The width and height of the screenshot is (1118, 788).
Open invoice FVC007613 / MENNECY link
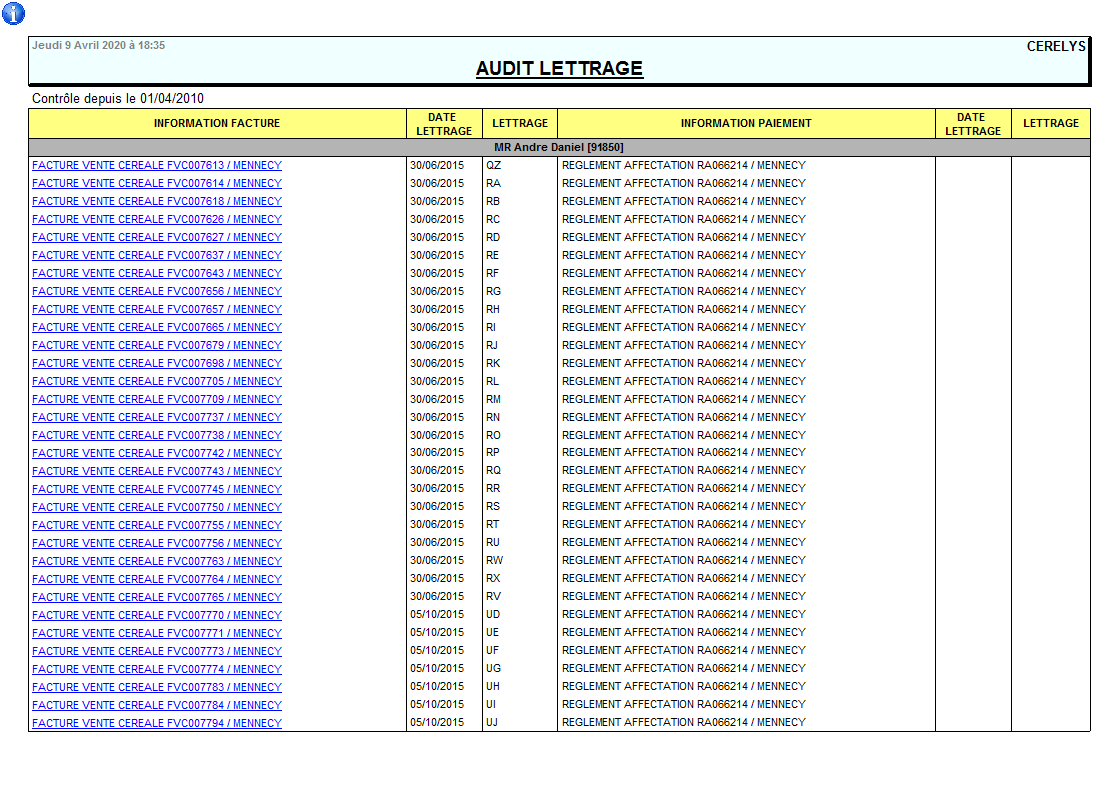[x=157, y=166]
